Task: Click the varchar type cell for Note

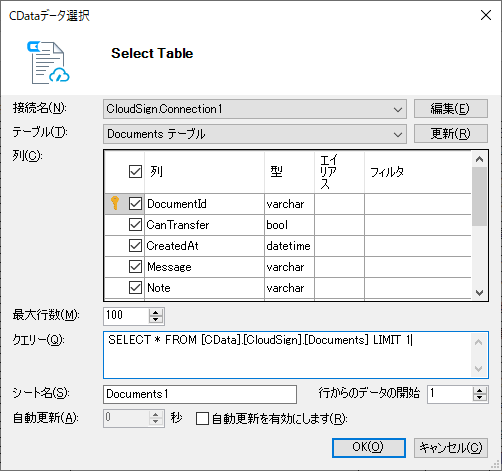Action: (289, 288)
